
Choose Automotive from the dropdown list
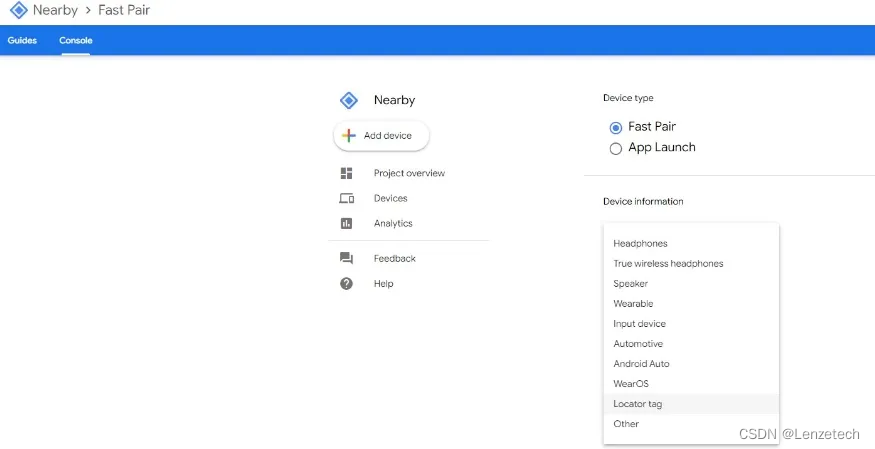click(691, 344)
